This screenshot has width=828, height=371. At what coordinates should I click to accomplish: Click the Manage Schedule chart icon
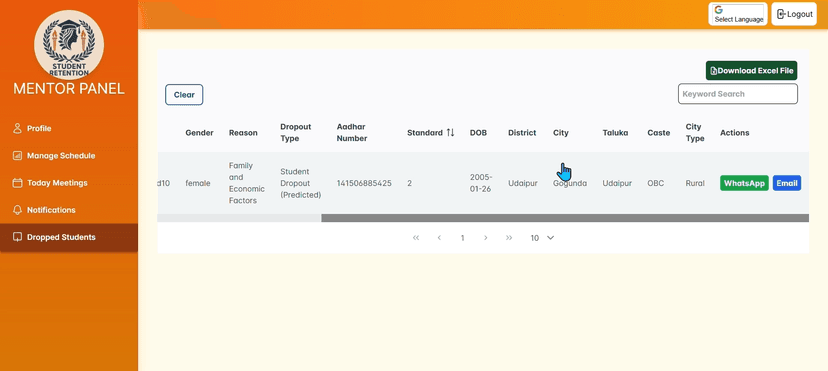point(17,156)
